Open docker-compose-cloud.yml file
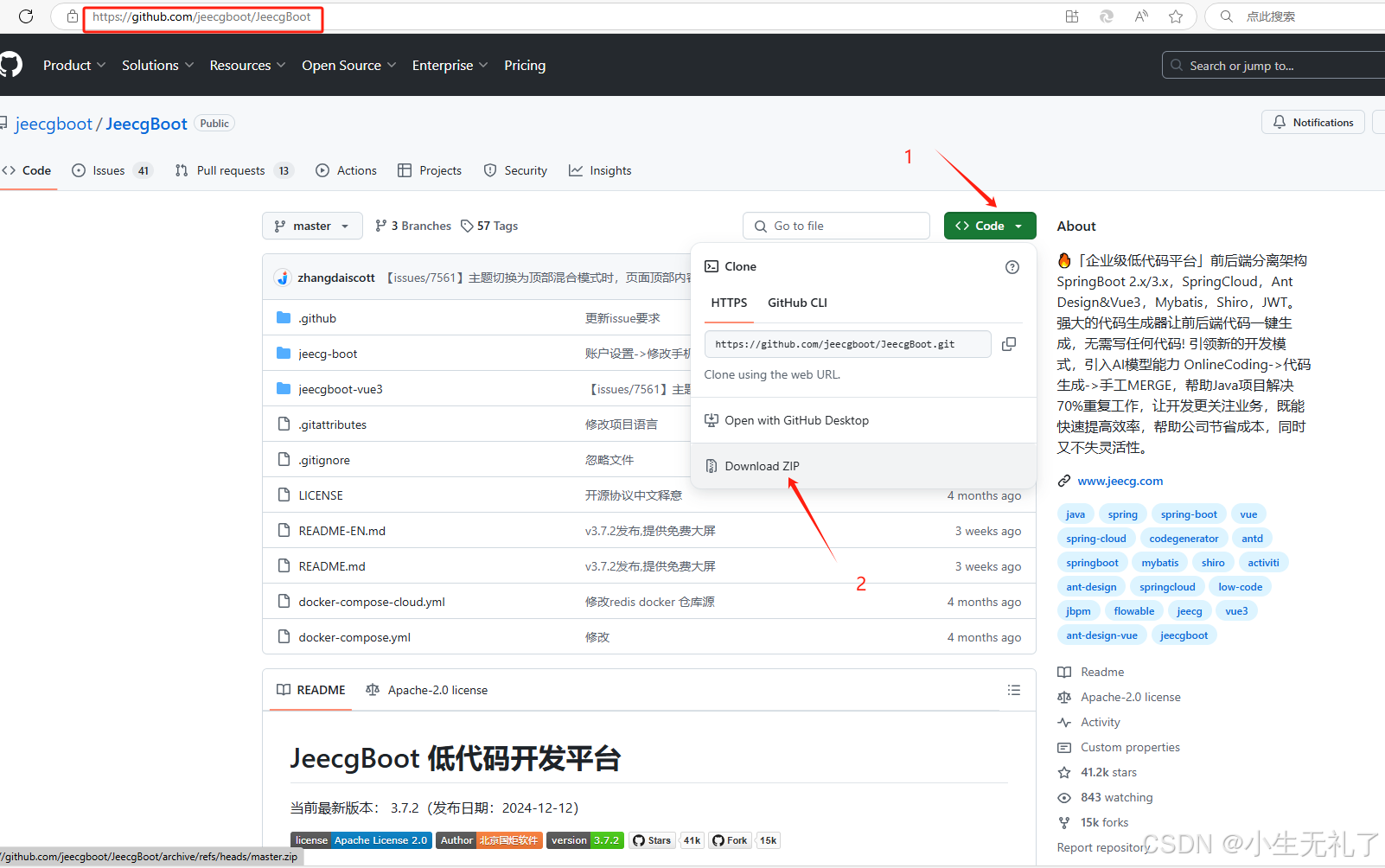 (x=372, y=602)
